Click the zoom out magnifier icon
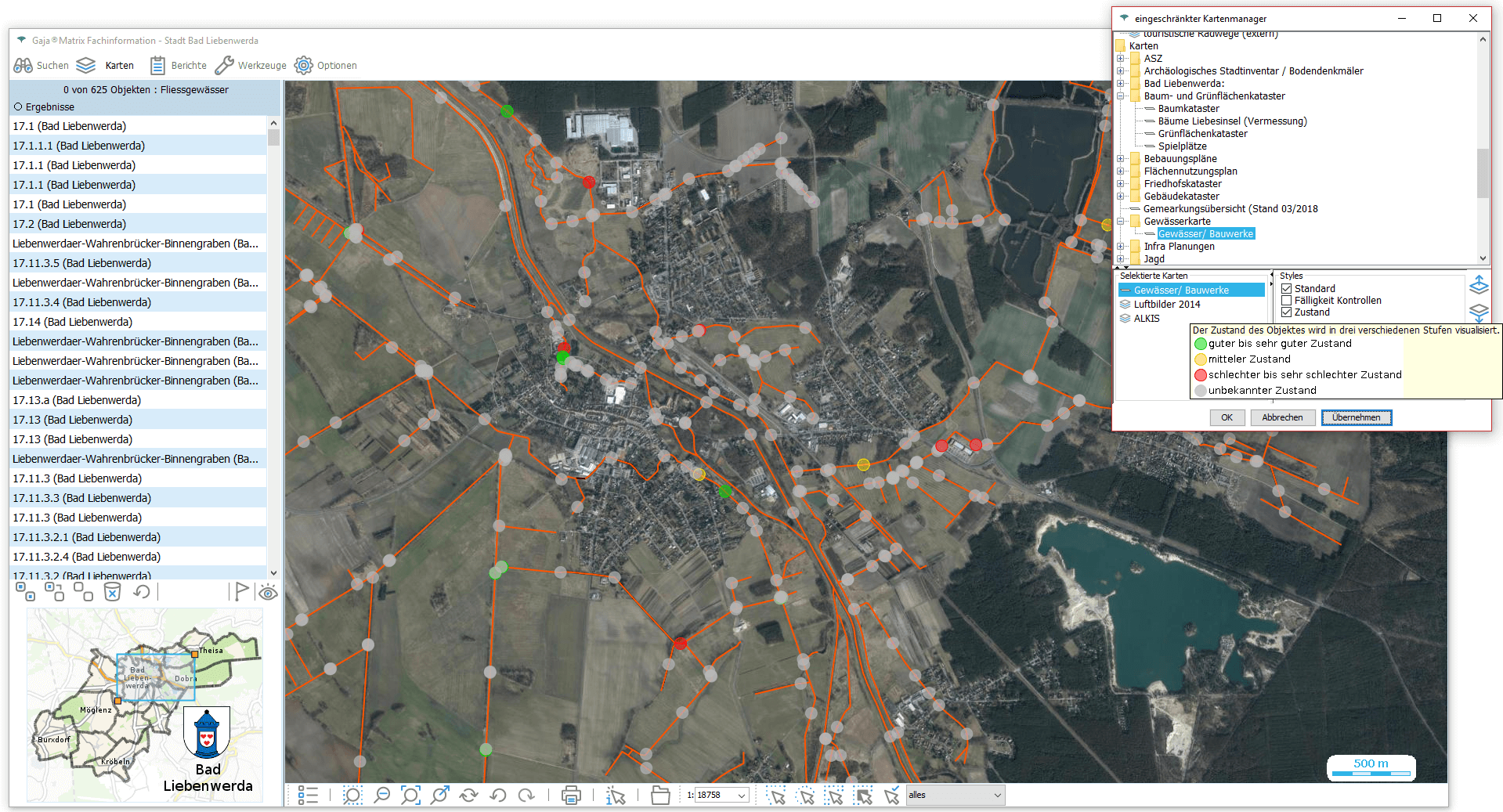 click(381, 796)
